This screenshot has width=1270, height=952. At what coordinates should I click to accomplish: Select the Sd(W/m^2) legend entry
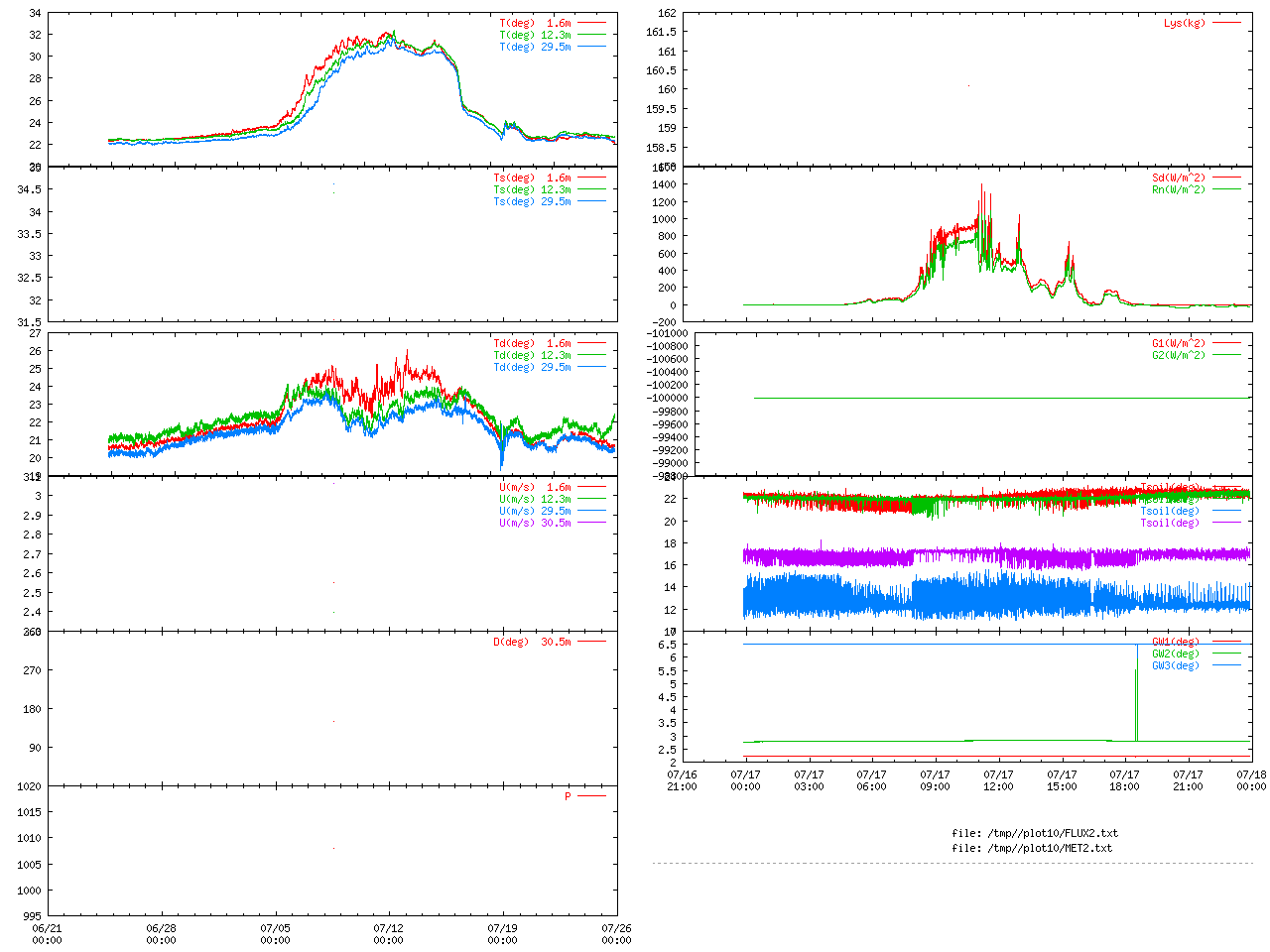(1178, 178)
